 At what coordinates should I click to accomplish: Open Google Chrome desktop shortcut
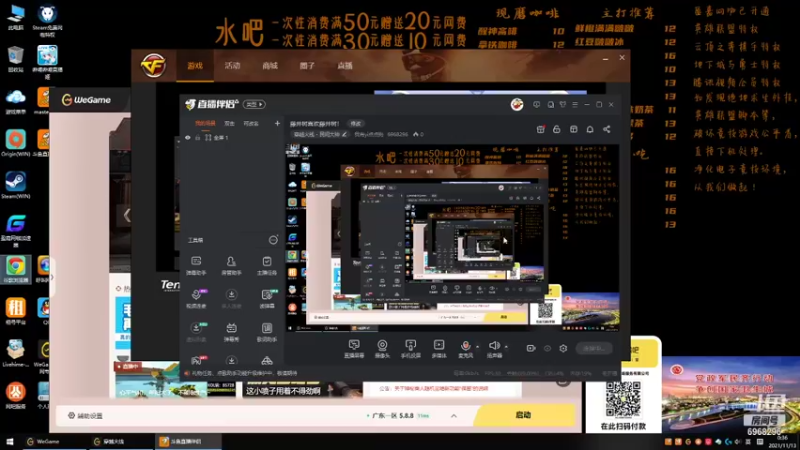coord(16,270)
